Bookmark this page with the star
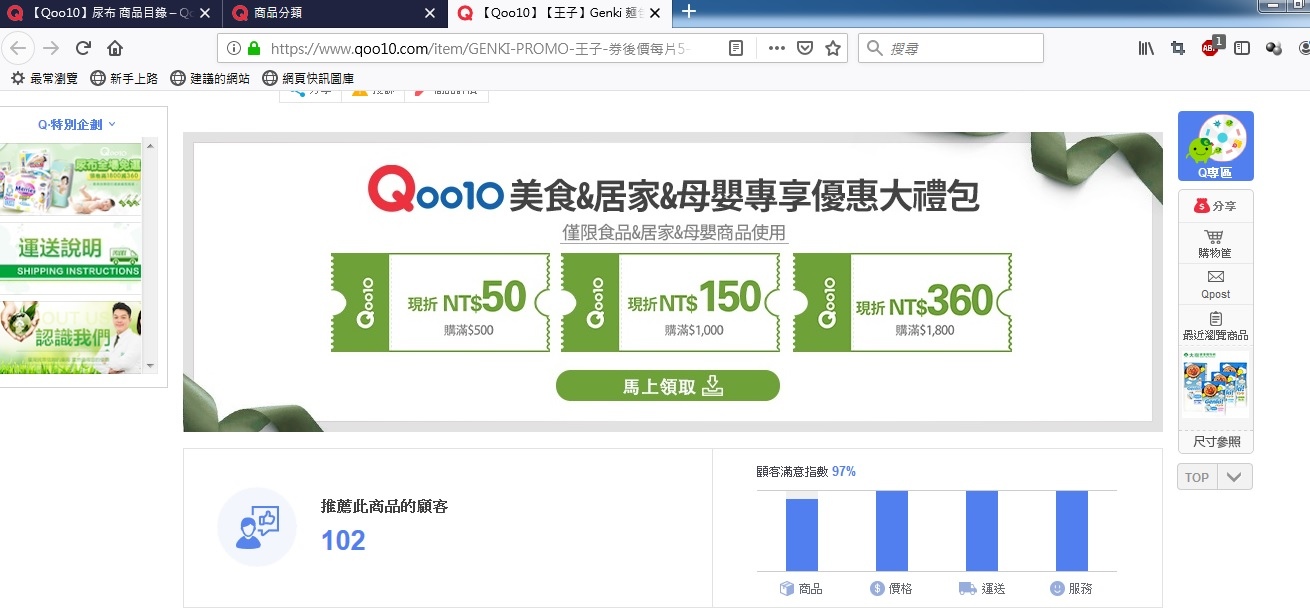The width and height of the screenshot is (1310, 614). 833,48
